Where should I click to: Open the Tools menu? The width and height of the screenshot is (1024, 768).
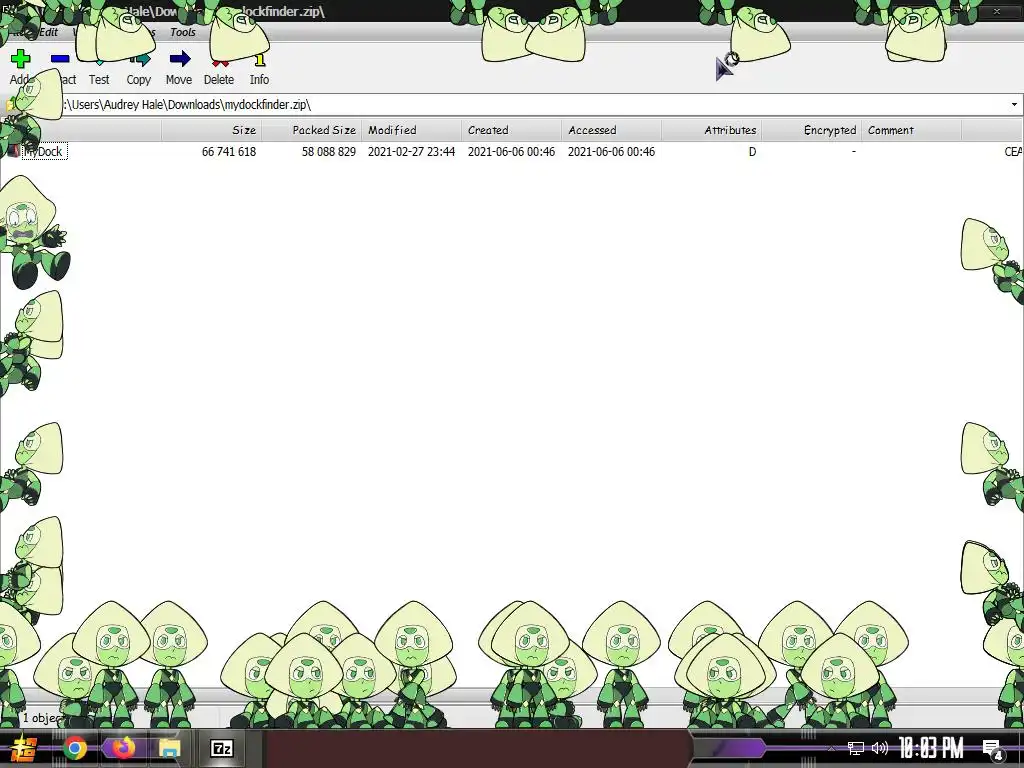point(183,32)
